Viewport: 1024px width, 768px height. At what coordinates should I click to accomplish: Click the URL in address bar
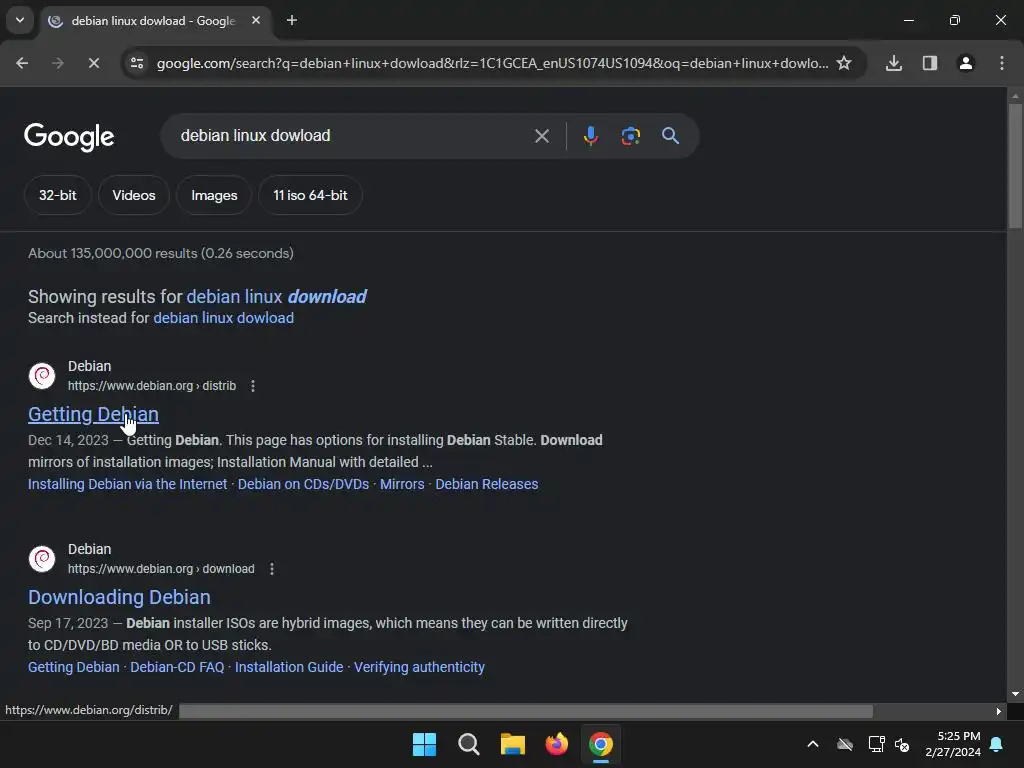[492, 63]
